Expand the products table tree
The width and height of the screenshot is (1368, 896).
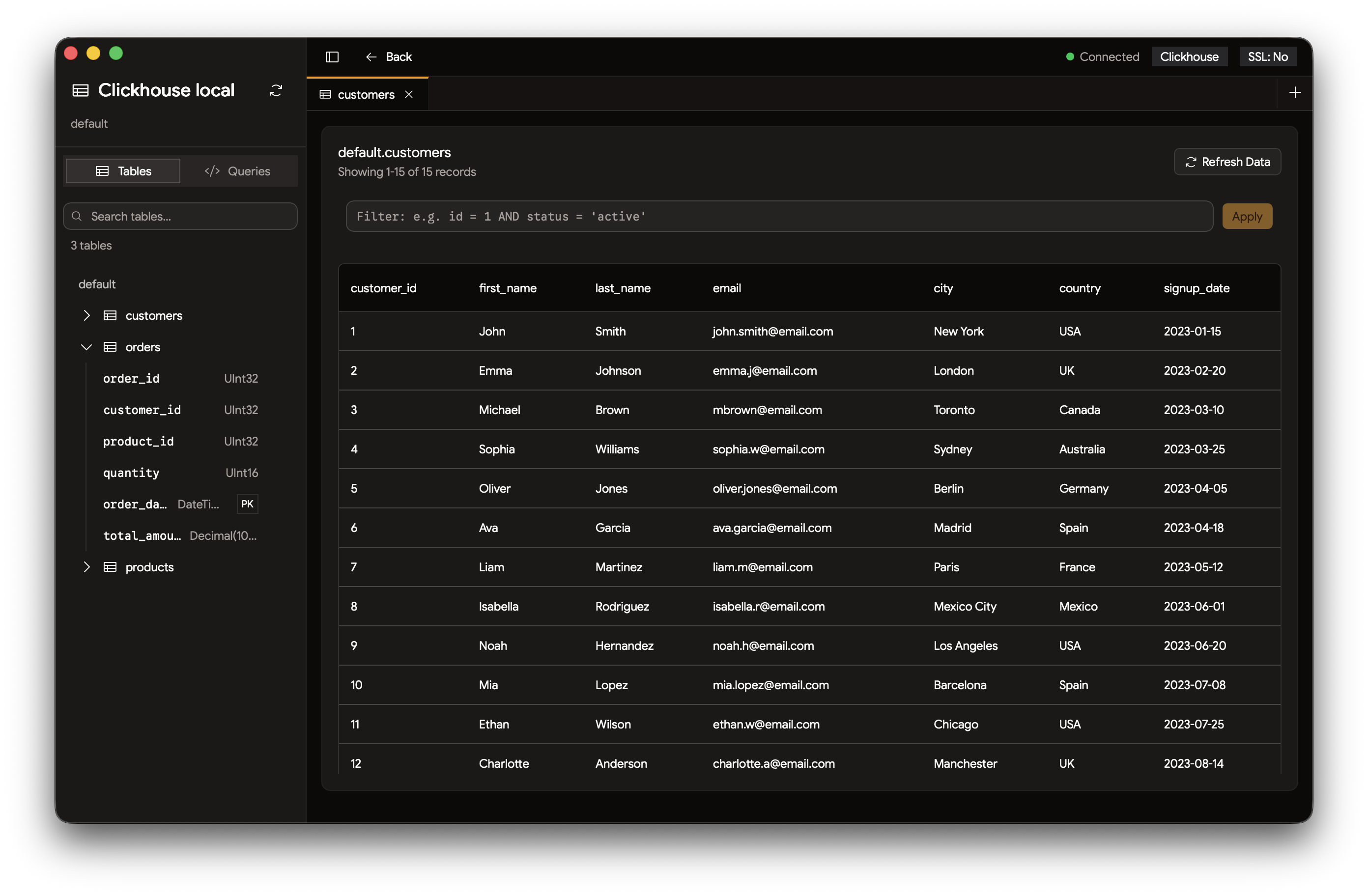[x=87, y=567]
